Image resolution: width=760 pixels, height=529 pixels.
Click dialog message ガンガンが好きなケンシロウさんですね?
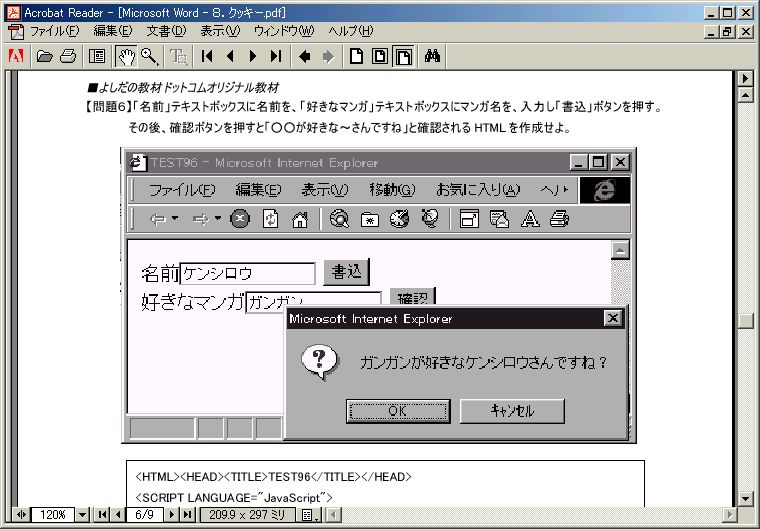click(483, 362)
